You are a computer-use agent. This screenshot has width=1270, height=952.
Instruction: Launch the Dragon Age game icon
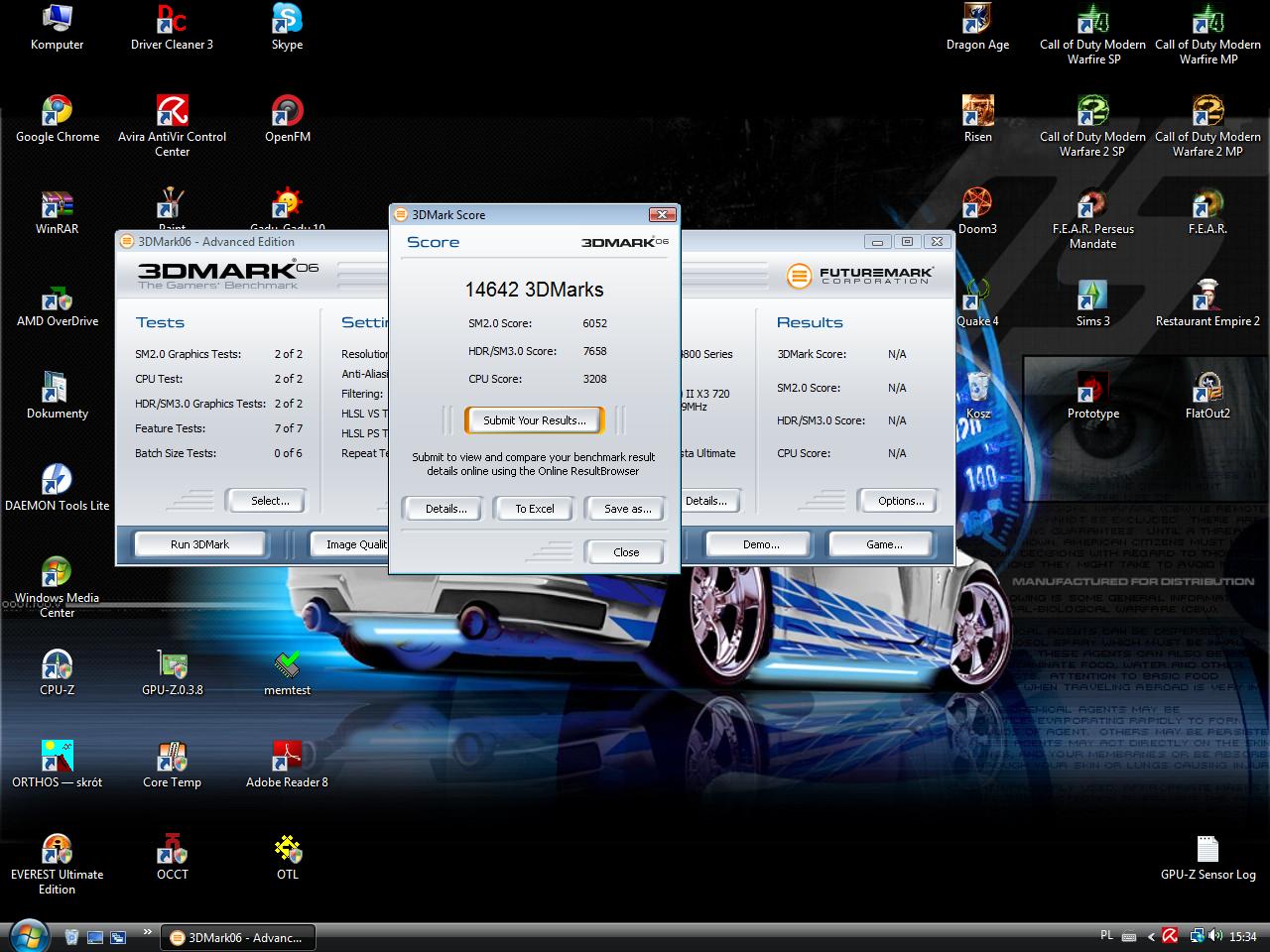point(977,27)
